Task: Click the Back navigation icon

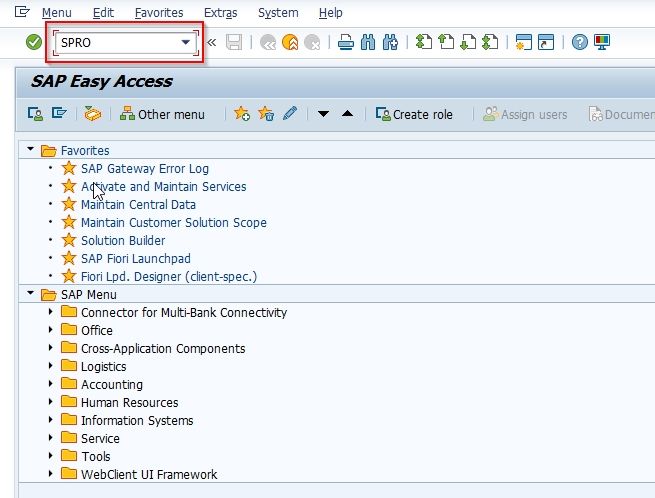Action: tap(268, 42)
